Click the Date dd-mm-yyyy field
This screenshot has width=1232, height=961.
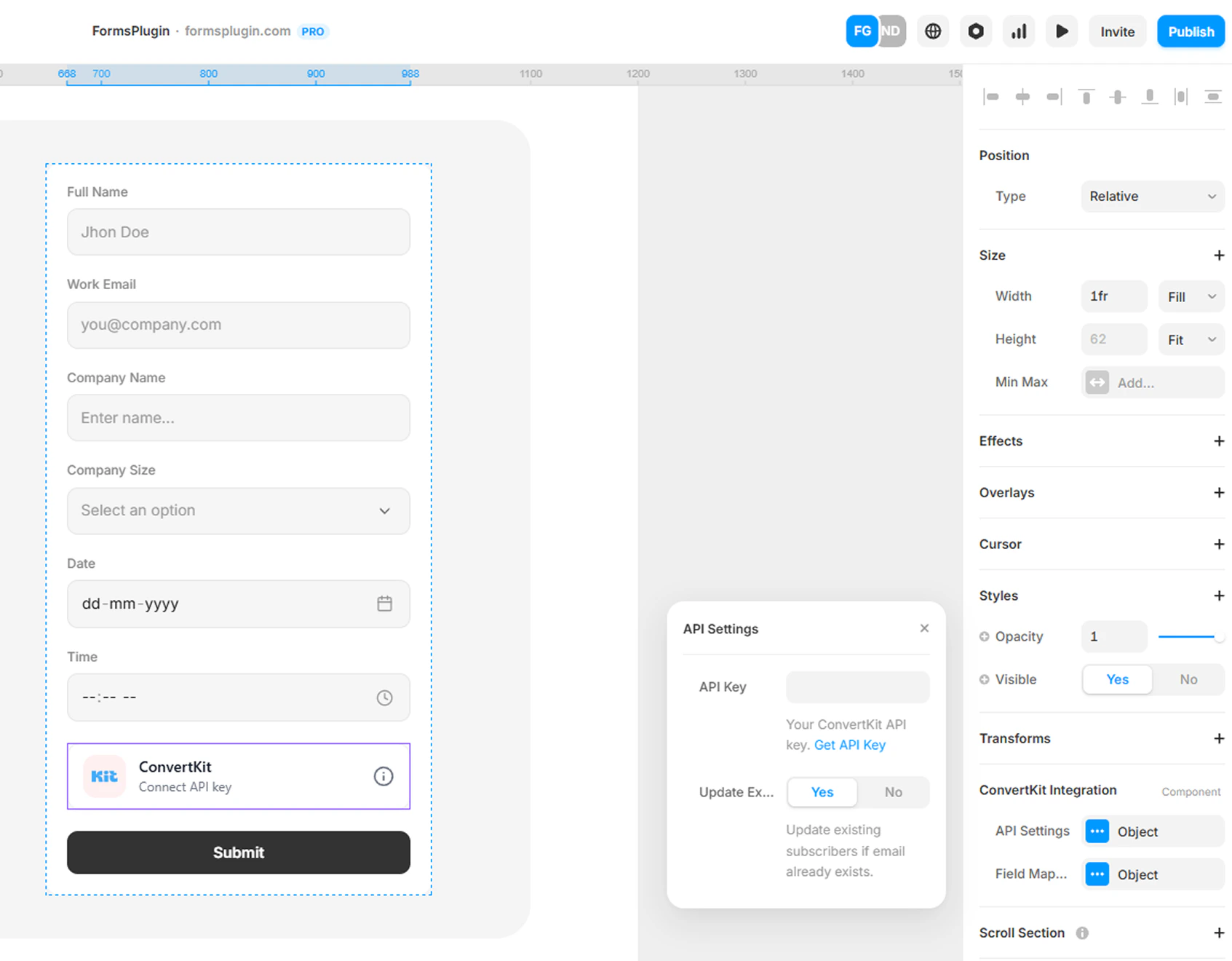(x=239, y=604)
